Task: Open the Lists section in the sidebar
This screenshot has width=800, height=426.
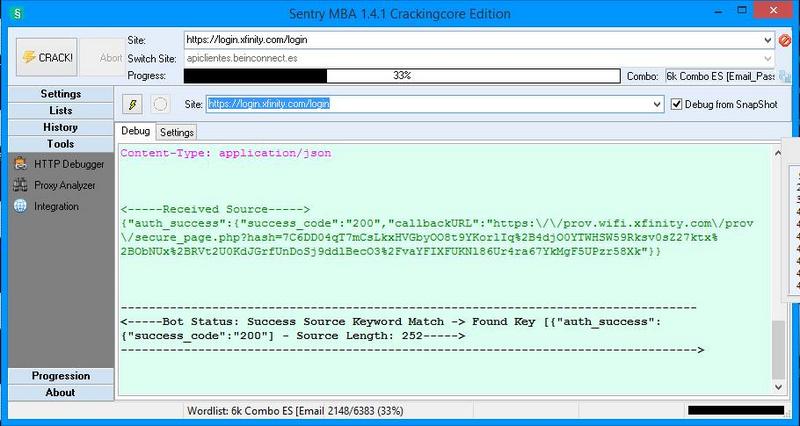Action: point(61,111)
